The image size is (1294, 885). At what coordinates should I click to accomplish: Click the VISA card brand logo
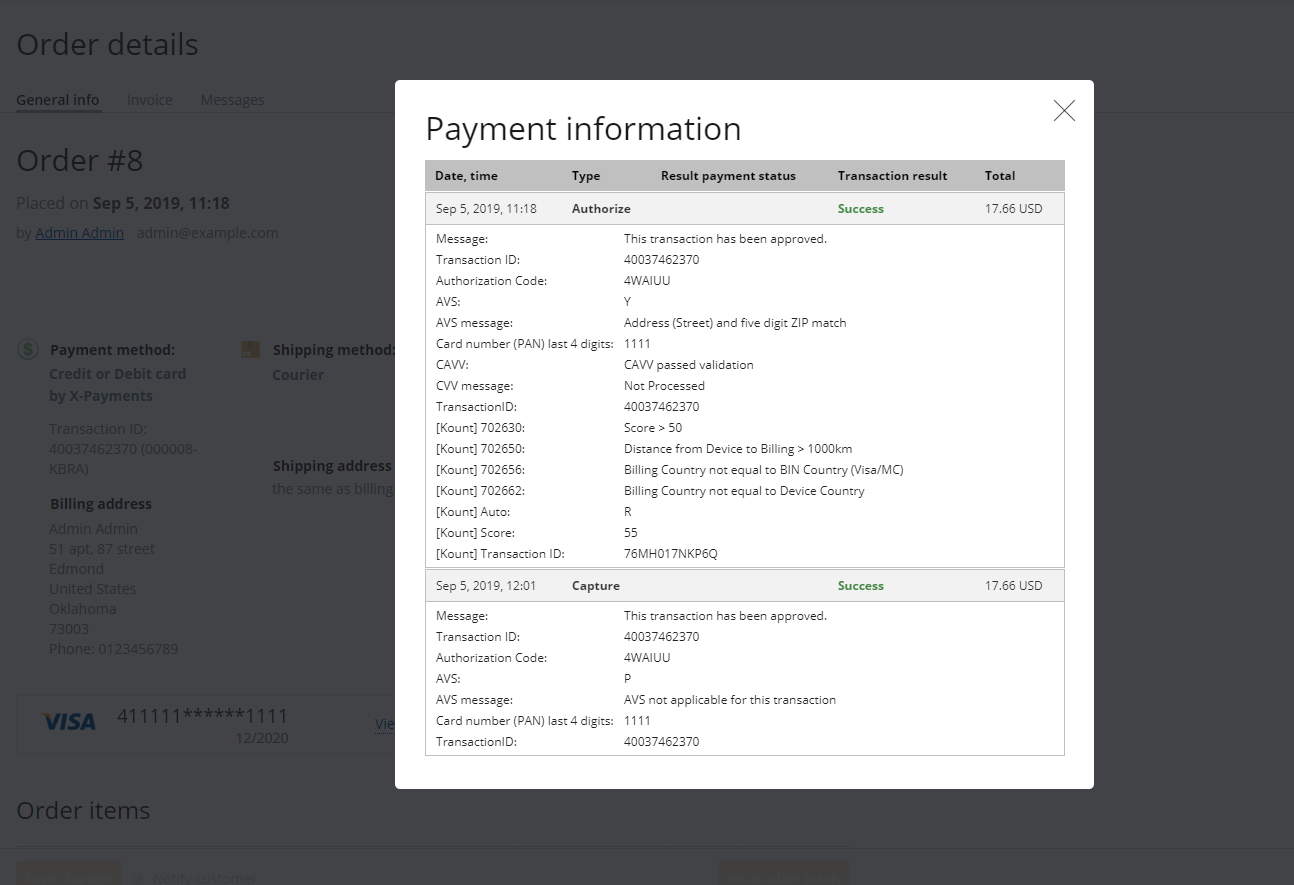[x=69, y=721]
